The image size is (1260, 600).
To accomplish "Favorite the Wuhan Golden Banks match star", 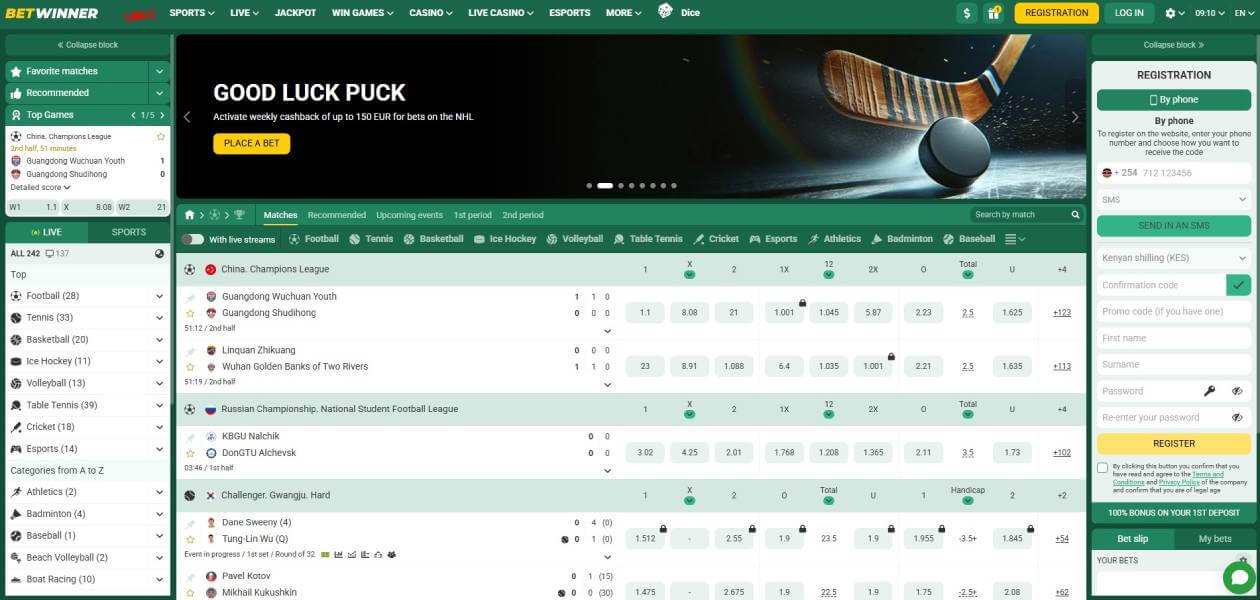I will 190,367.
